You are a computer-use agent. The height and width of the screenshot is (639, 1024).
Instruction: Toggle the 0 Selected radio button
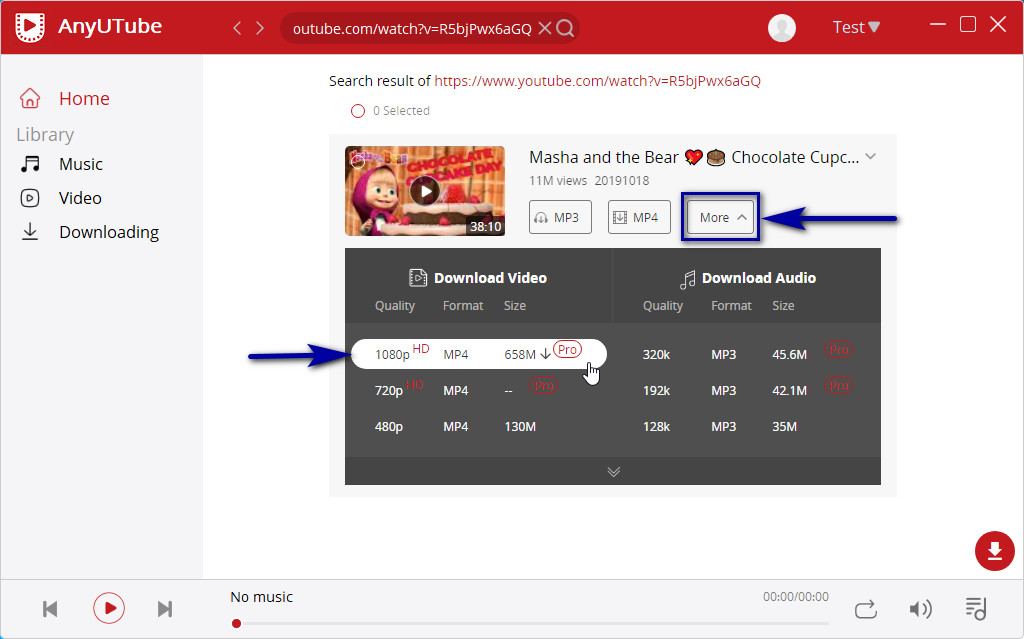point(358,111)
